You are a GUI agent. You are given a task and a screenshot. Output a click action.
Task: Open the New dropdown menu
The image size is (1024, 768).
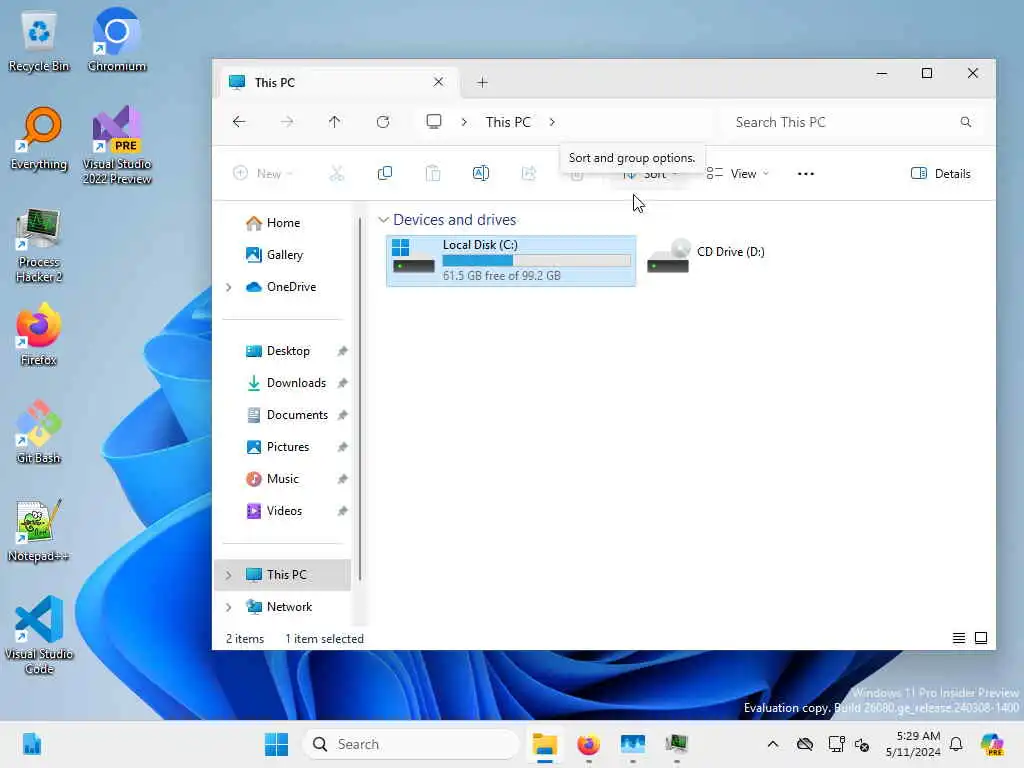click(x=263, y=173)
